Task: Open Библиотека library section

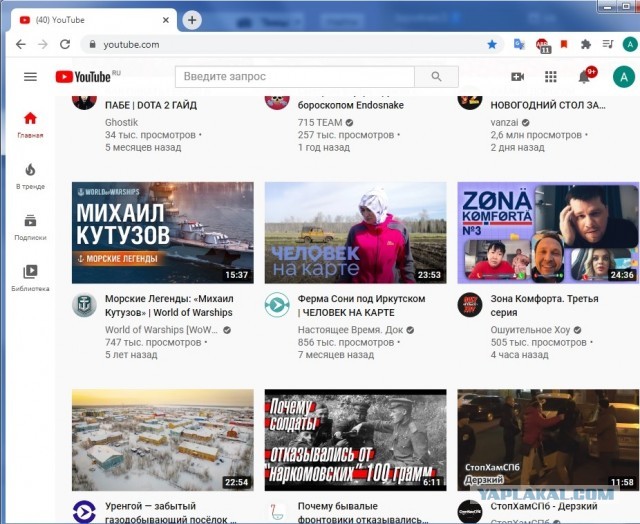Action: [30, 278]
